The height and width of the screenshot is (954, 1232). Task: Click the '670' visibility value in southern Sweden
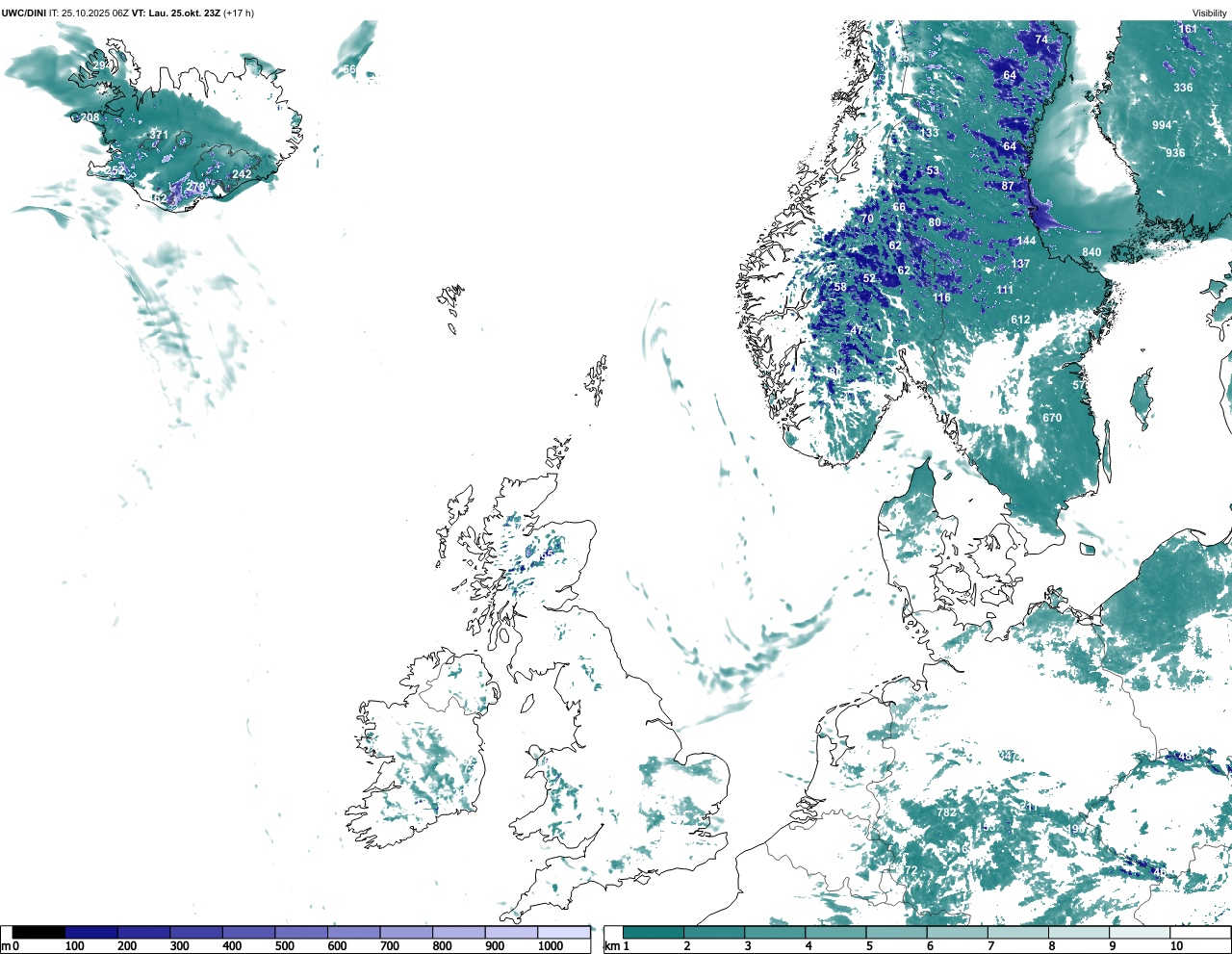click(x=1052, y=418)
